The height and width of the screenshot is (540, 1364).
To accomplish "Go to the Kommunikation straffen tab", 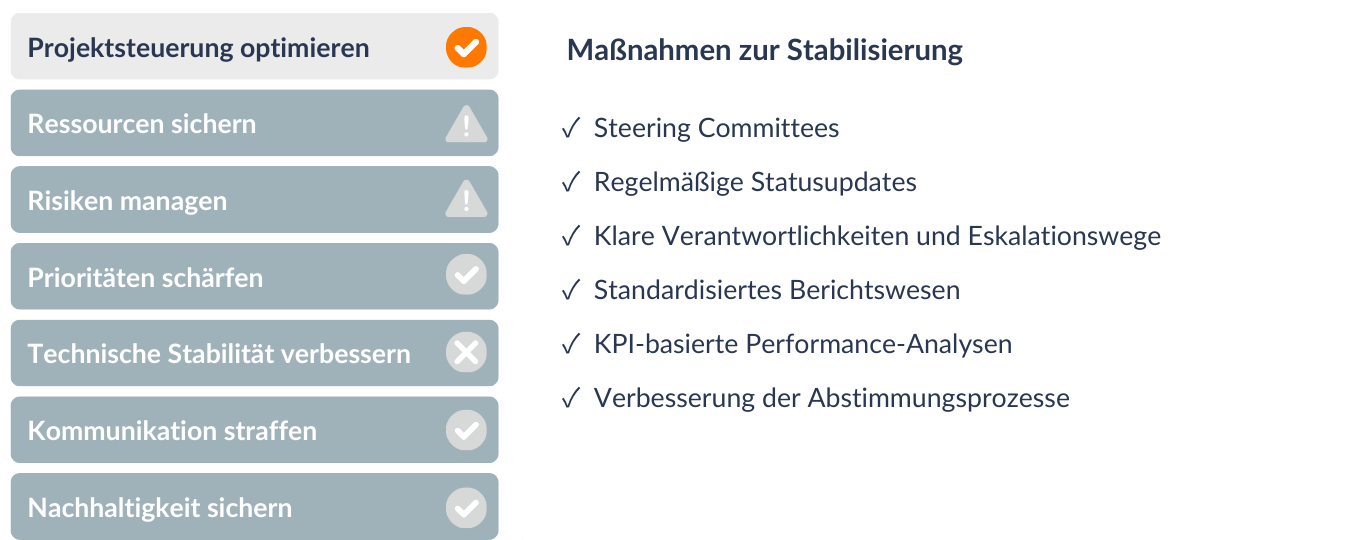I will 255,430.
